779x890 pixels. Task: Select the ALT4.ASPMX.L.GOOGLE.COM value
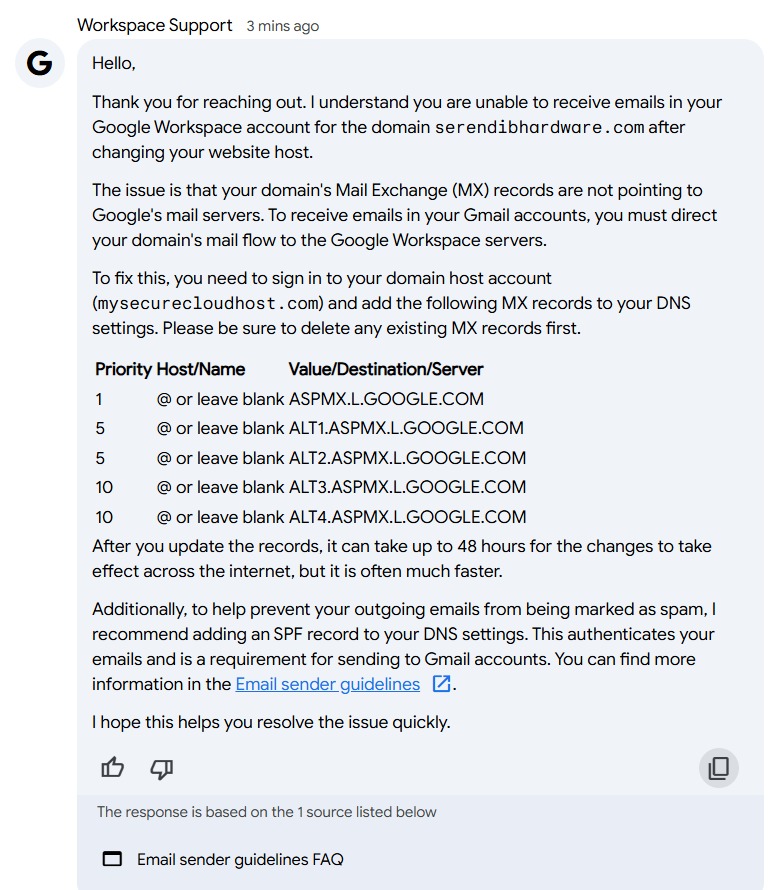pos(408,517)
